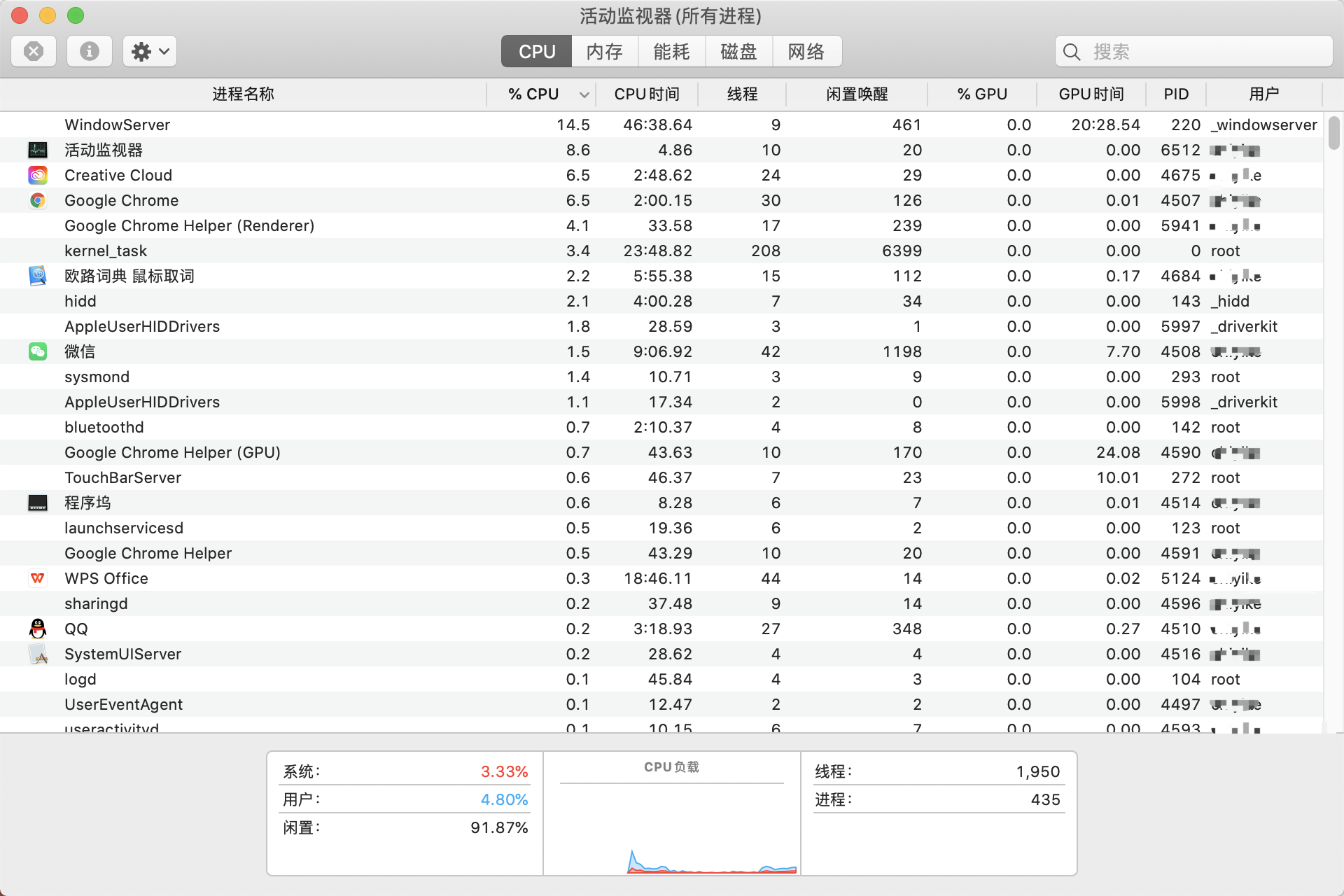Screen dimensions: 1344x896
Task: Switch to the 内存 tab
Action: pyautogui.click(x=605, y=51)
